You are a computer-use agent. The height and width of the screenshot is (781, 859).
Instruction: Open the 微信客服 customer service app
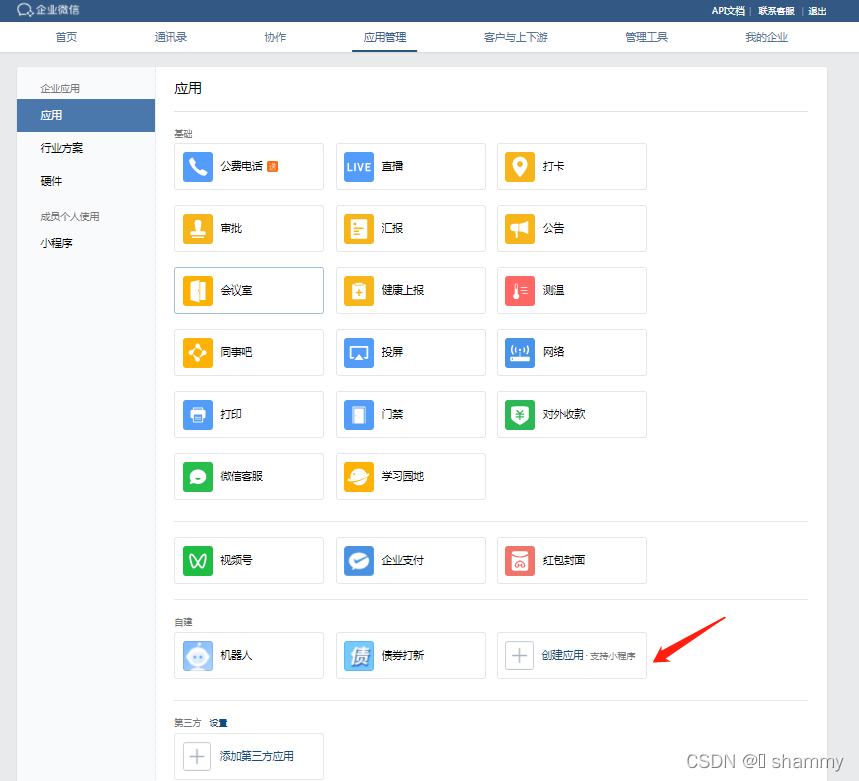[248, 476]
